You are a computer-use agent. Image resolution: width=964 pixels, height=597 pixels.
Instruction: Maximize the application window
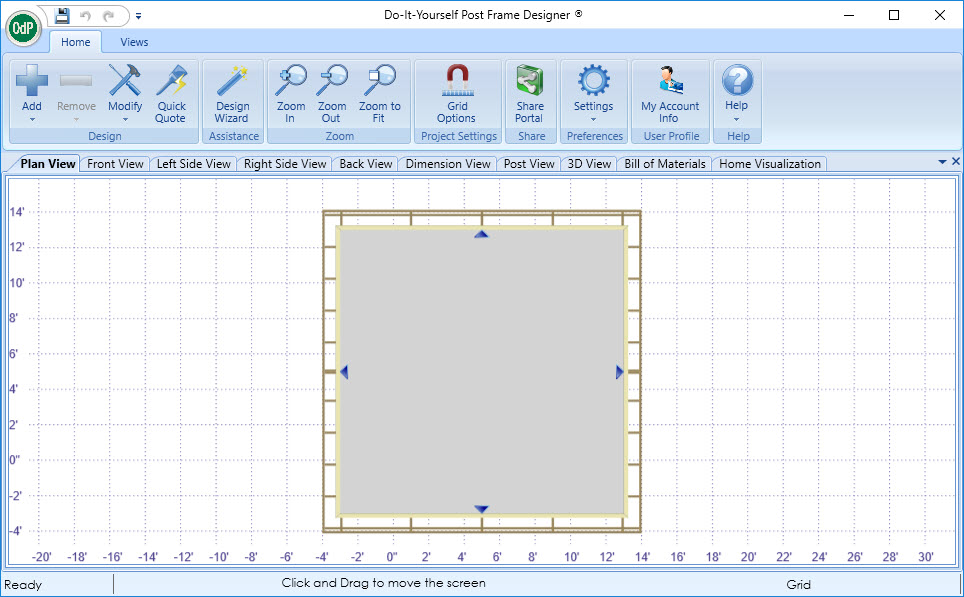tap(894, 15)
